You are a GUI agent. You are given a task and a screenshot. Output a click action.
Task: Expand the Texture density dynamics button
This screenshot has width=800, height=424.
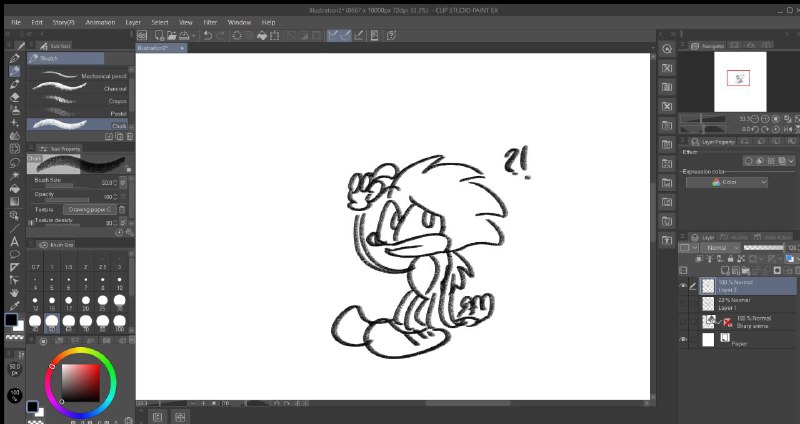[122, 222]
